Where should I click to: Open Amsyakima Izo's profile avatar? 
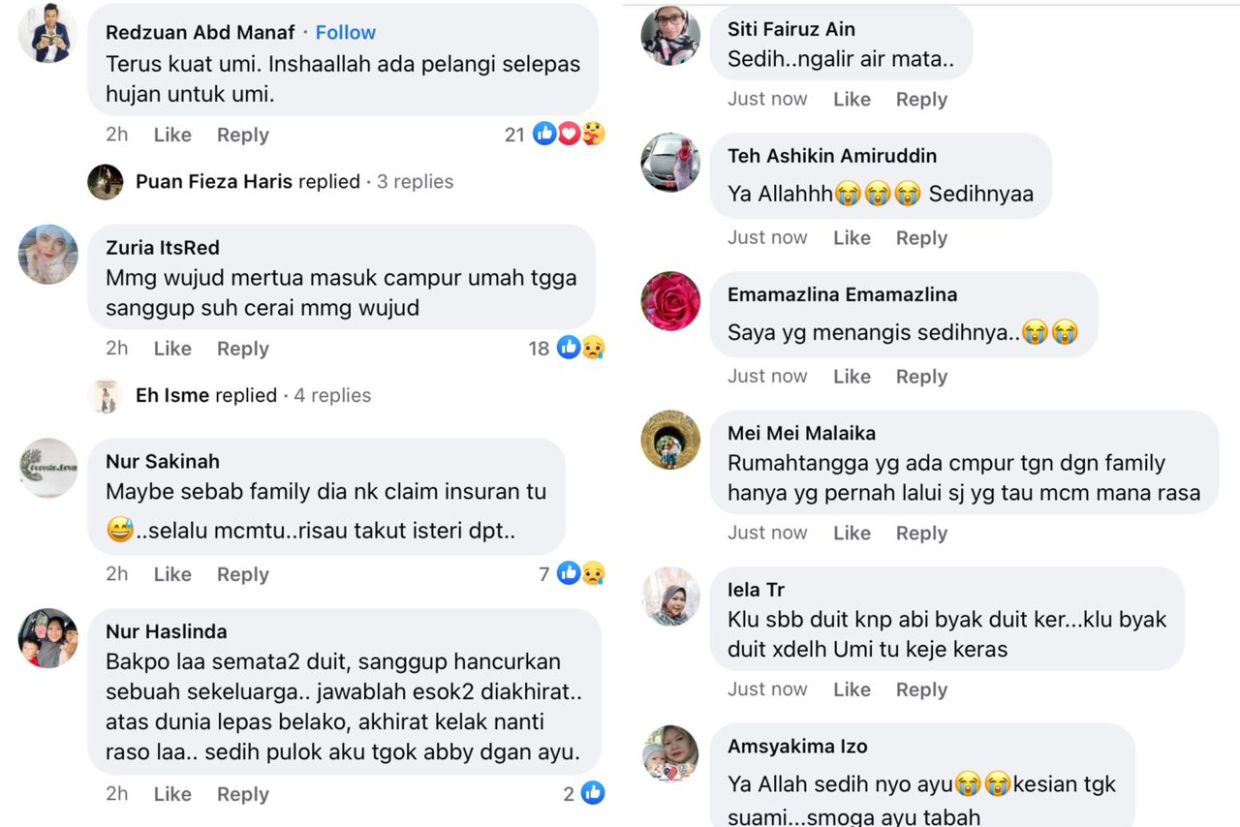pos(670,754)
